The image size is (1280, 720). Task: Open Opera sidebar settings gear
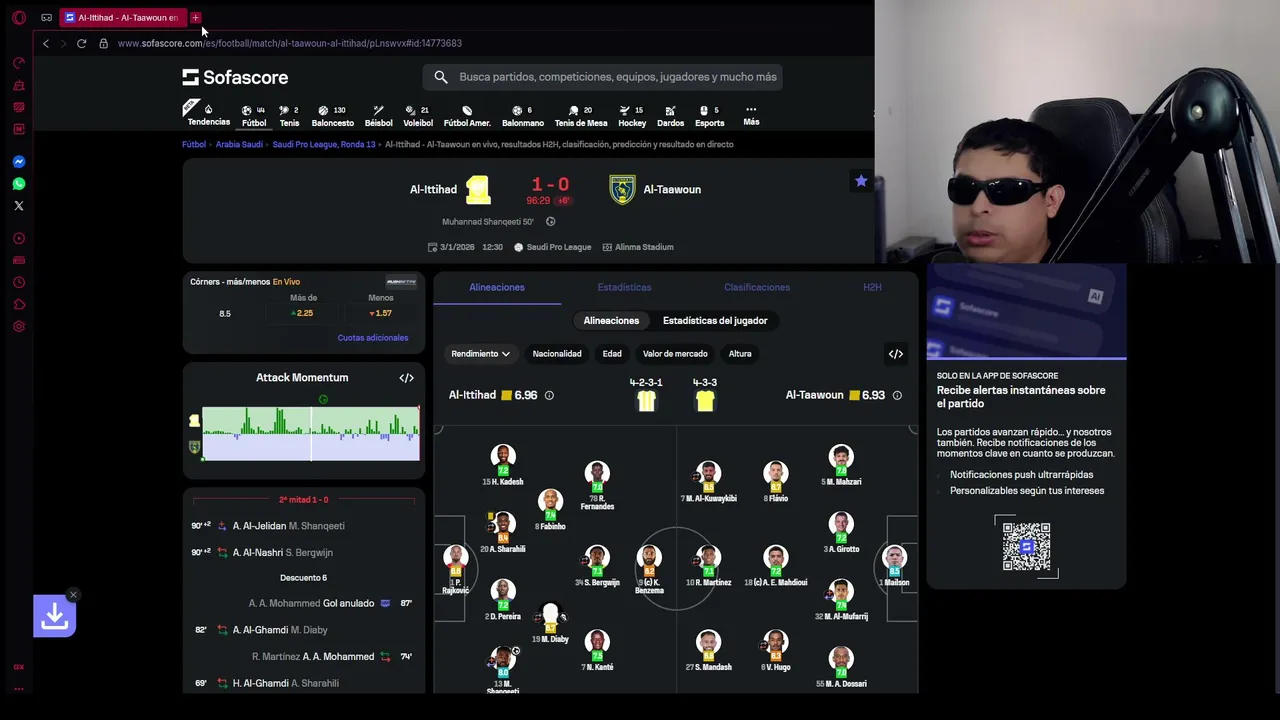tap(18, 326)
